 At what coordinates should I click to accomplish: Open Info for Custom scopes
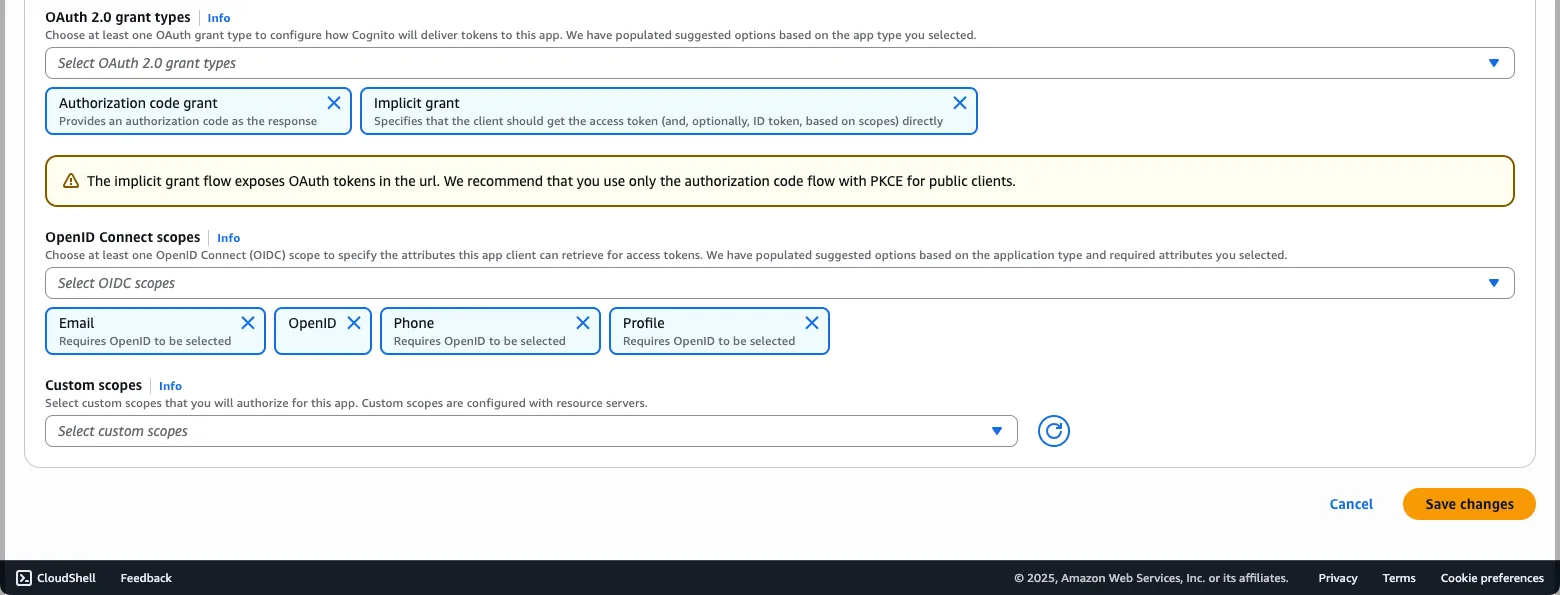coord(171,386)
